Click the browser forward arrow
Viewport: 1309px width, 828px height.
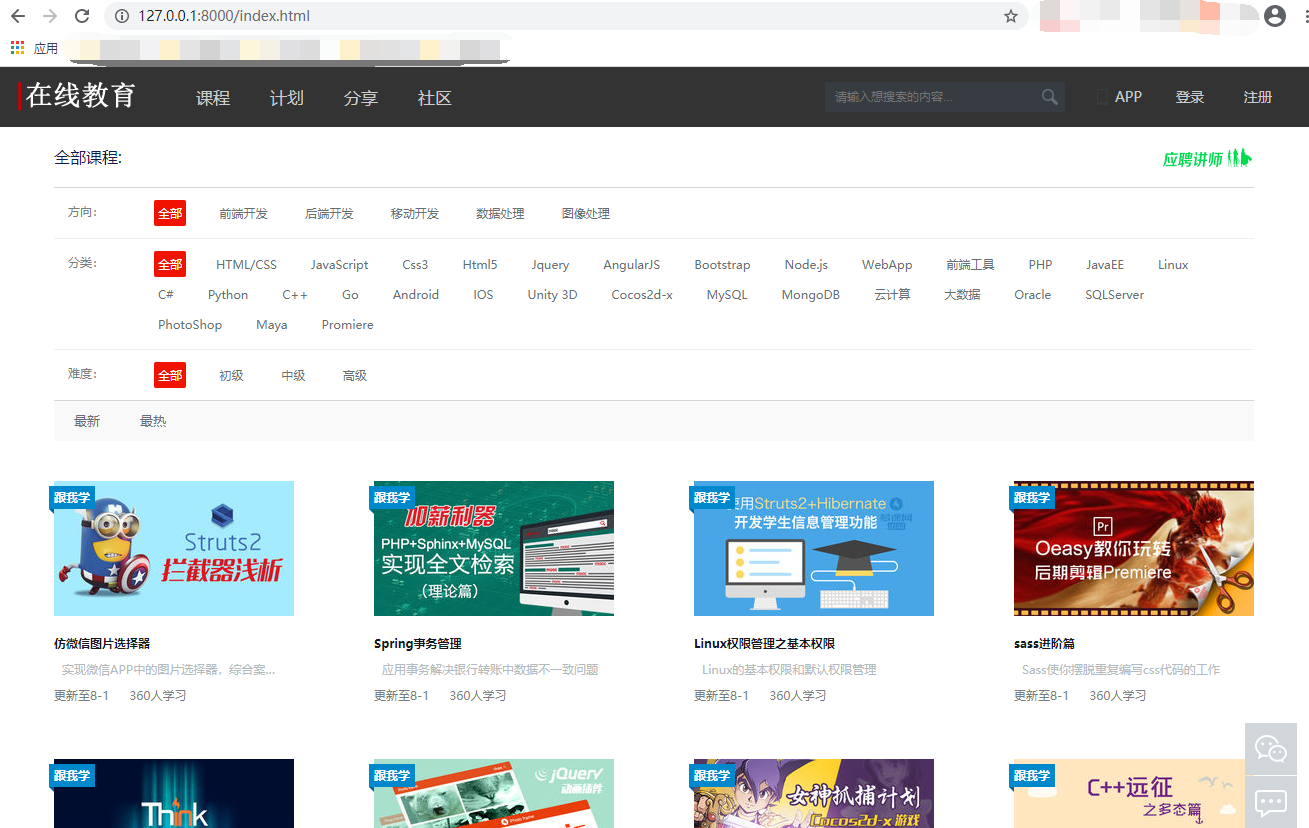tap(50, 16)
